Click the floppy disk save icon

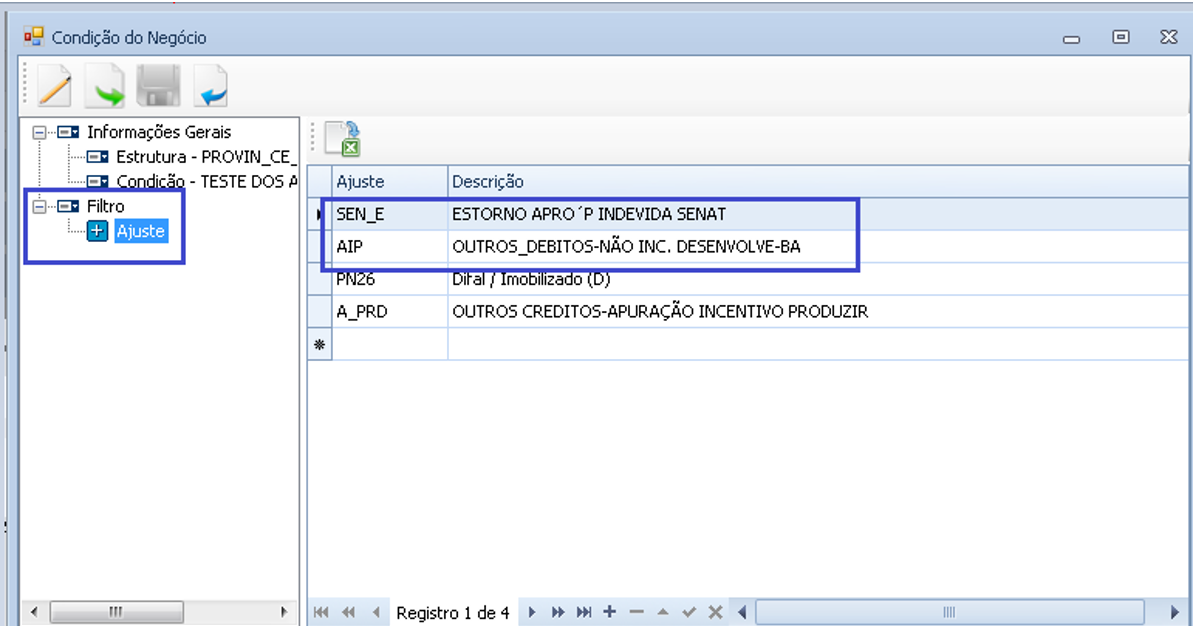[157, 87]
